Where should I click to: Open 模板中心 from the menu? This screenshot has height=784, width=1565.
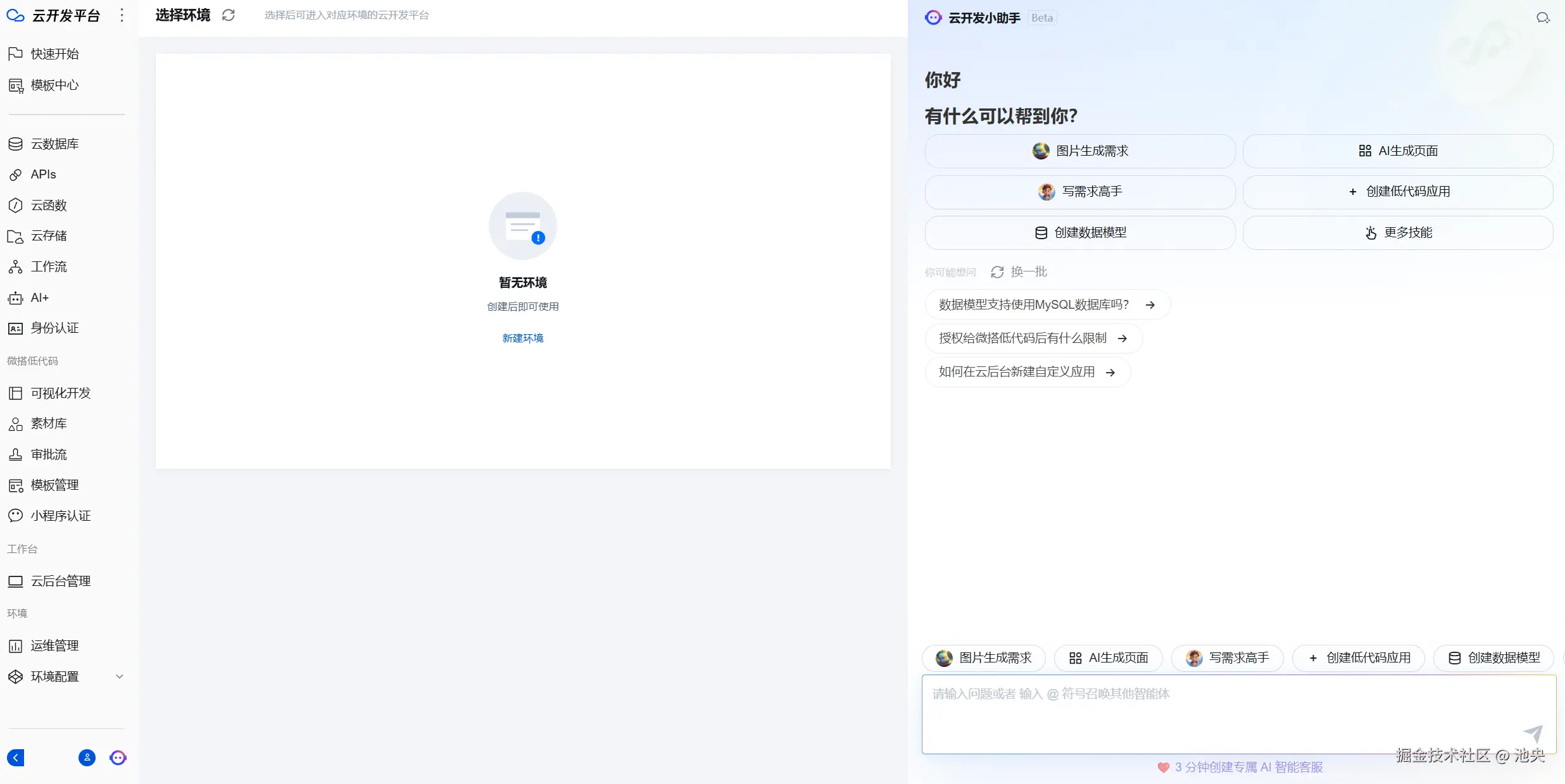pos(55,85)
